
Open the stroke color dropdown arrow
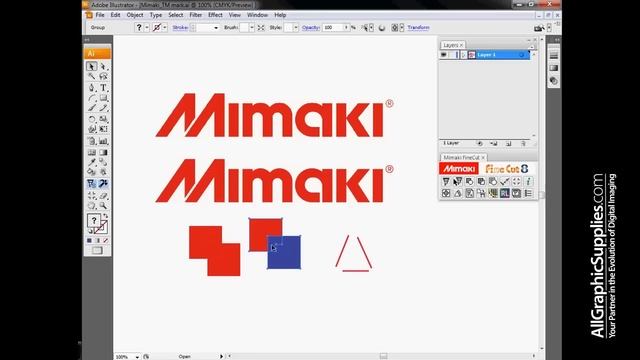(164, 27)
